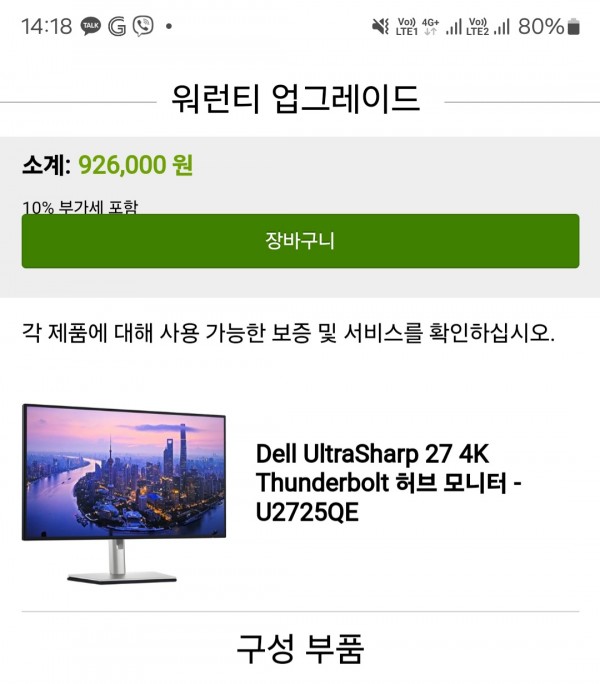Tap the KakaoTalk notification icon
This screenshot has height=684, width=600.
point(91,26)
